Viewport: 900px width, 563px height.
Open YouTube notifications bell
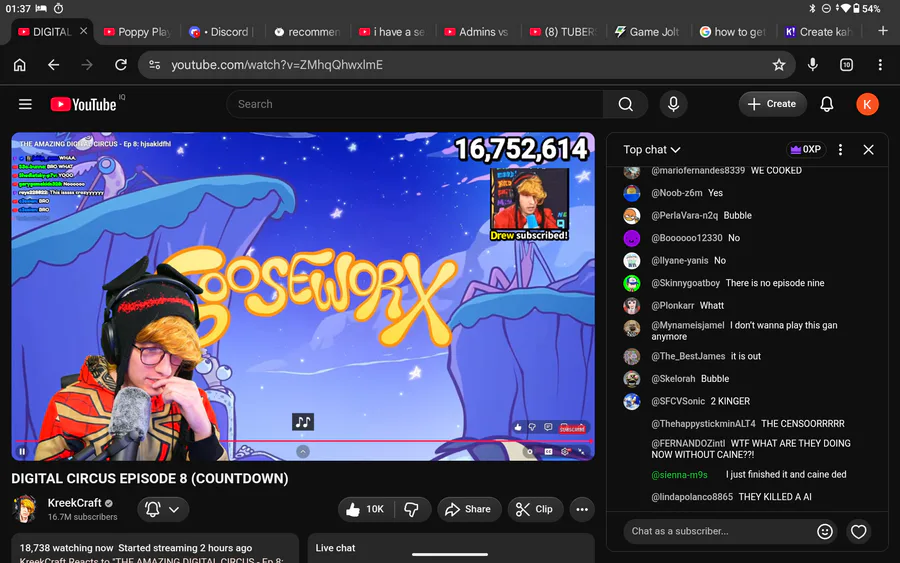827,104
